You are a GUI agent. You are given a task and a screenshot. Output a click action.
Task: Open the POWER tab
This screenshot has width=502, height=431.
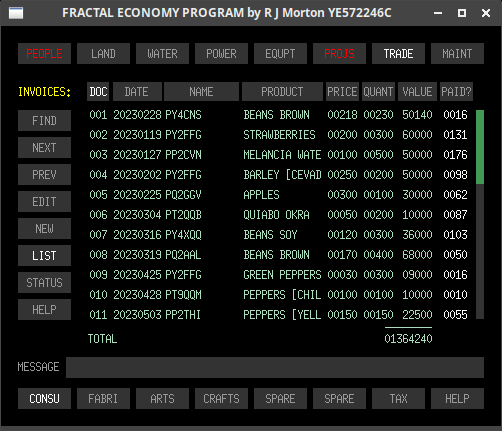(221, 53)
